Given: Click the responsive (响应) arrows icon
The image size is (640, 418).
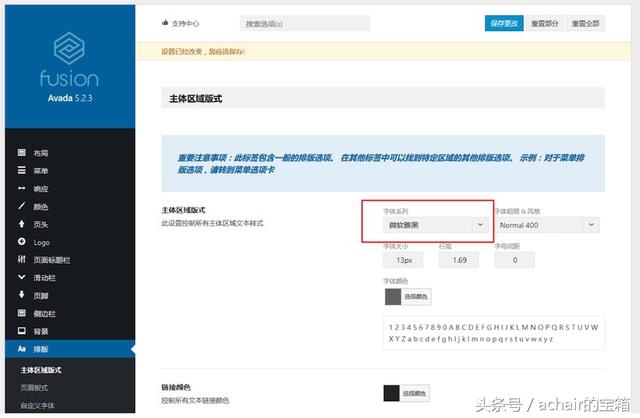Looking at the screenshot, I should point(22,188).
